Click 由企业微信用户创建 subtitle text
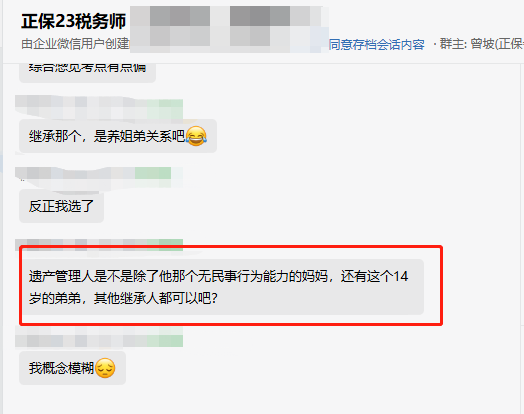This screenshot has height=414, width=524. 76,44
